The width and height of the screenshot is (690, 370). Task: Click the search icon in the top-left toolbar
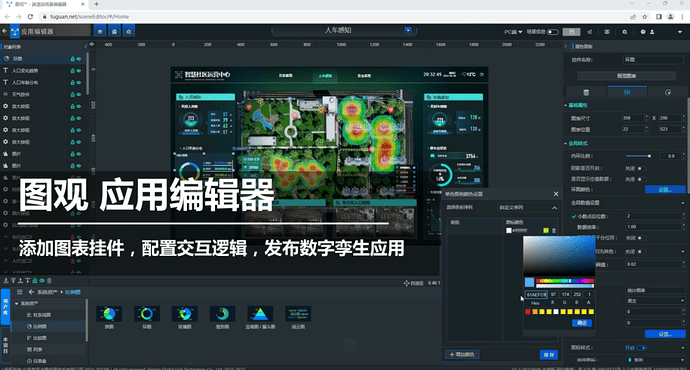tap(128, 31)
